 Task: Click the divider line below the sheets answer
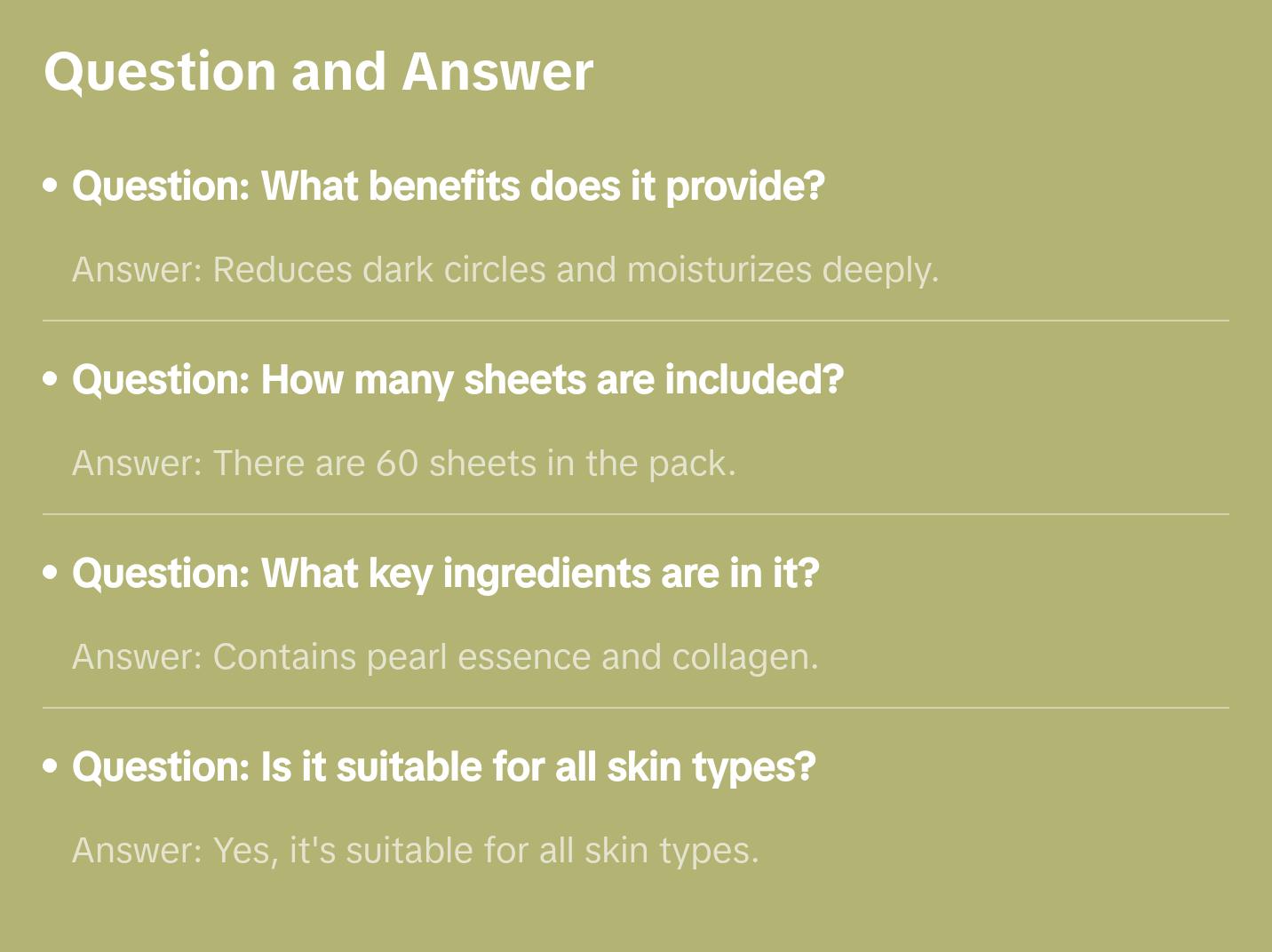tap(636, 514)
